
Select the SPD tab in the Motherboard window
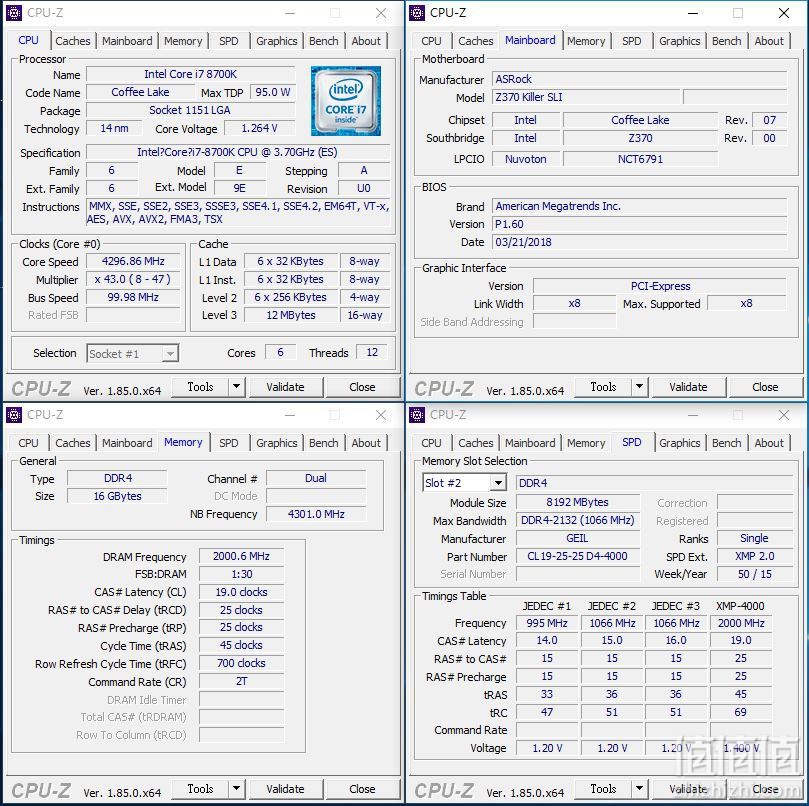point(632,41)
